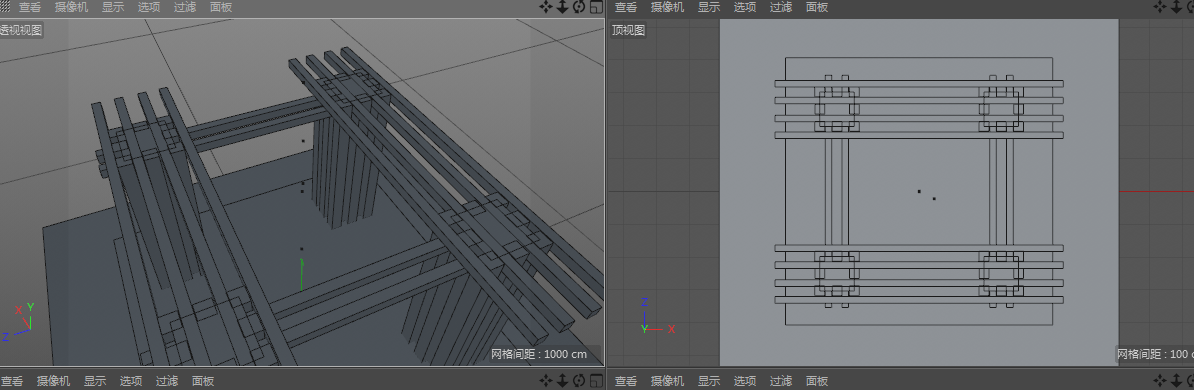
Task: Open 面板 menu in the bottom-left viewport header
Action: (x=203, y=381)
